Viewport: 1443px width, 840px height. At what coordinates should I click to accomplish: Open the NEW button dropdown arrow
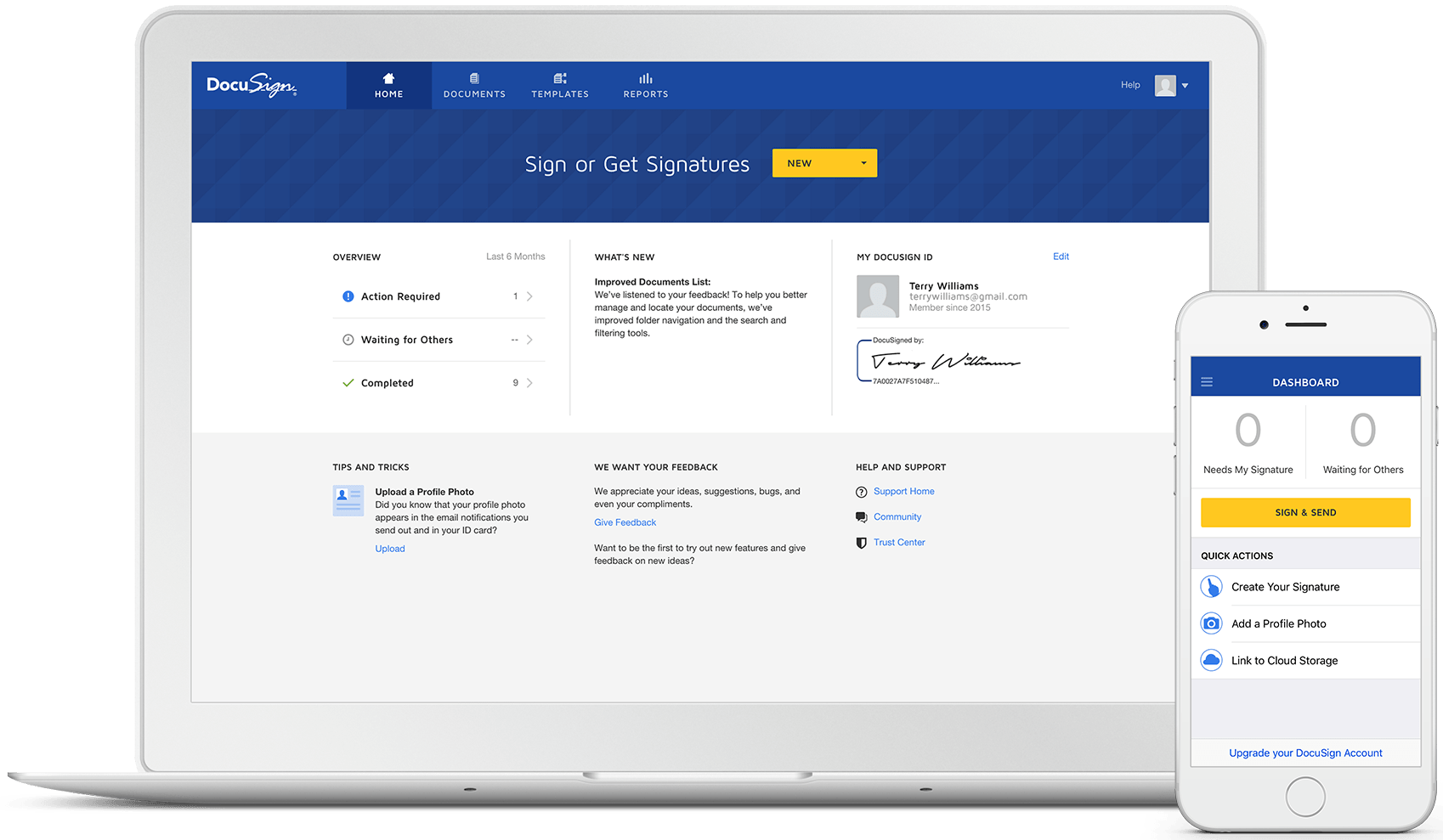(864, 162)
